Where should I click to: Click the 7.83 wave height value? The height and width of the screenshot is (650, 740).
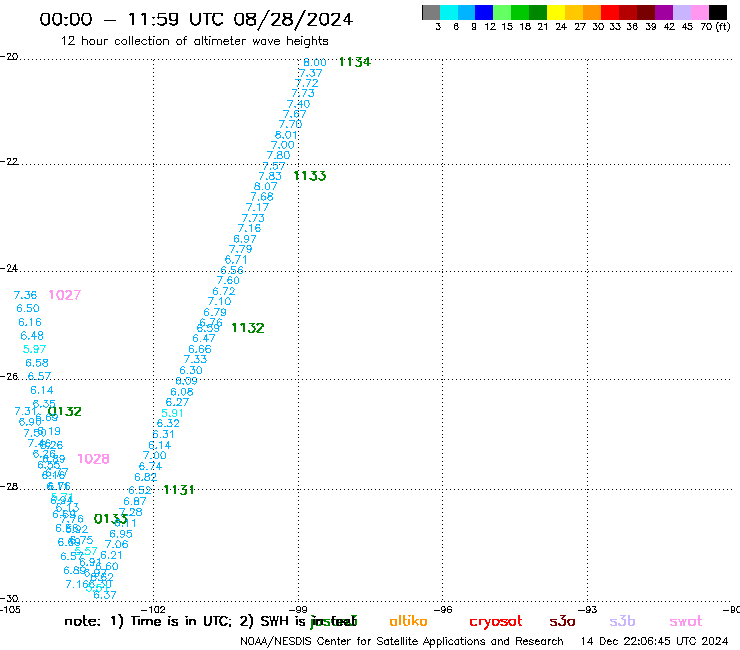click(270, 176)
